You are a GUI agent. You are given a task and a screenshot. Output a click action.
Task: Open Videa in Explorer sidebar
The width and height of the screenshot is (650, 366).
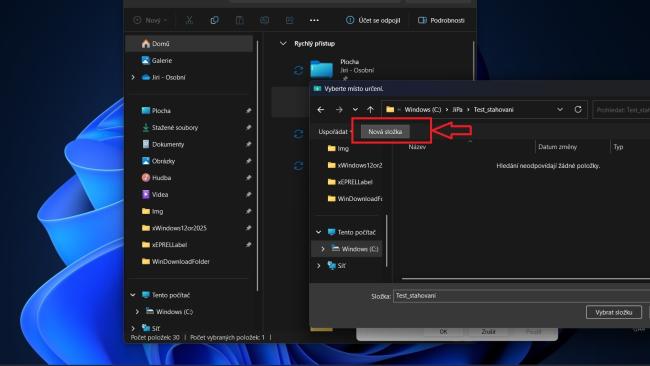pyautogui.click(x=155, y=194)
